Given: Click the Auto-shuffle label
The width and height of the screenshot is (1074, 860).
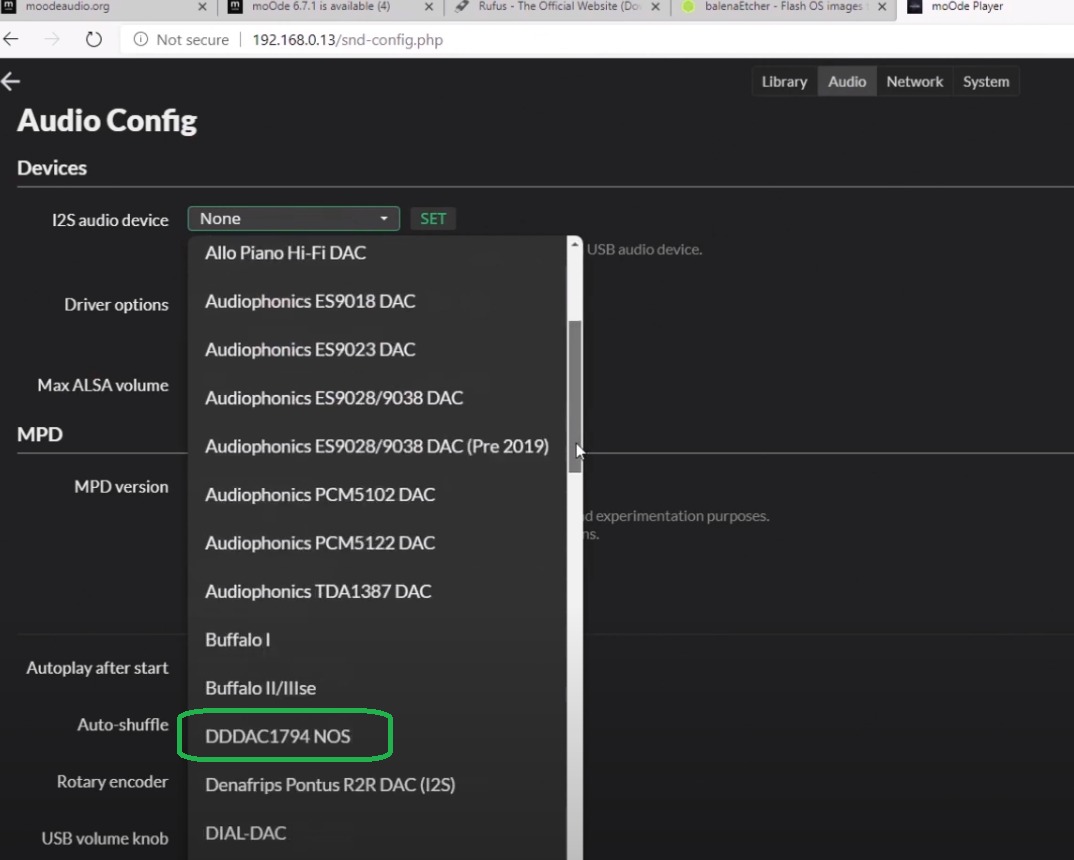Looking at the screenshot, I should click(123, 724).
